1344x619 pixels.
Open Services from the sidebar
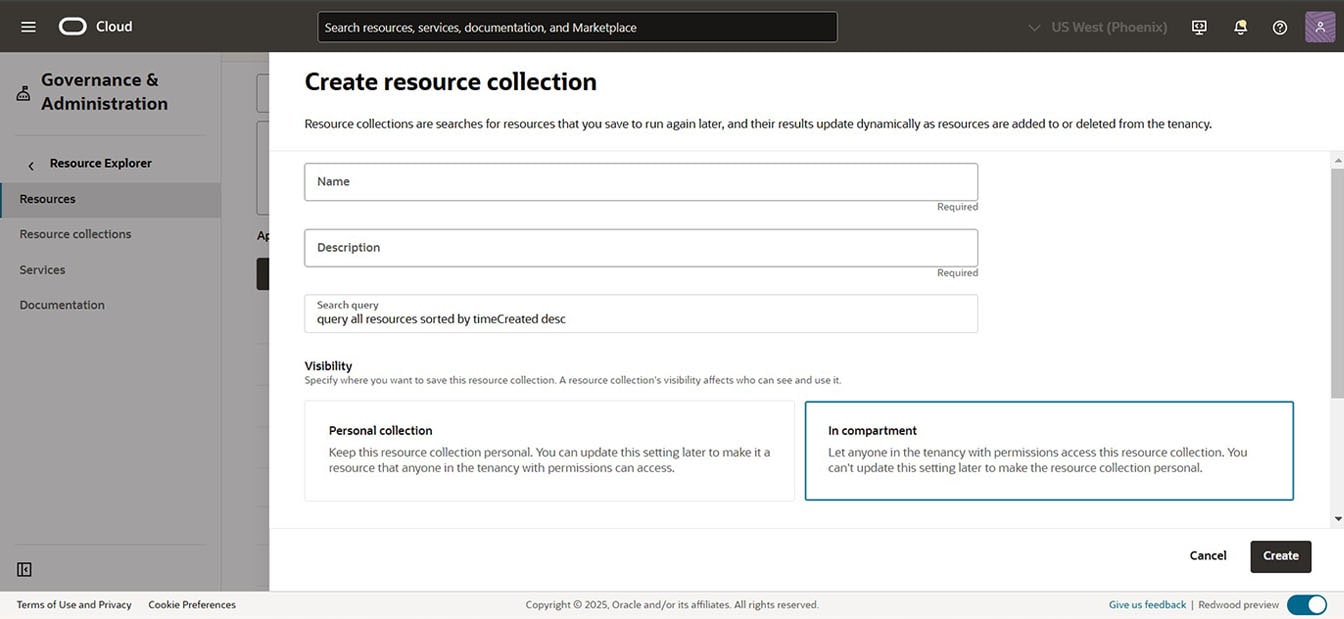pyautogui.click(x=42, y=269)
